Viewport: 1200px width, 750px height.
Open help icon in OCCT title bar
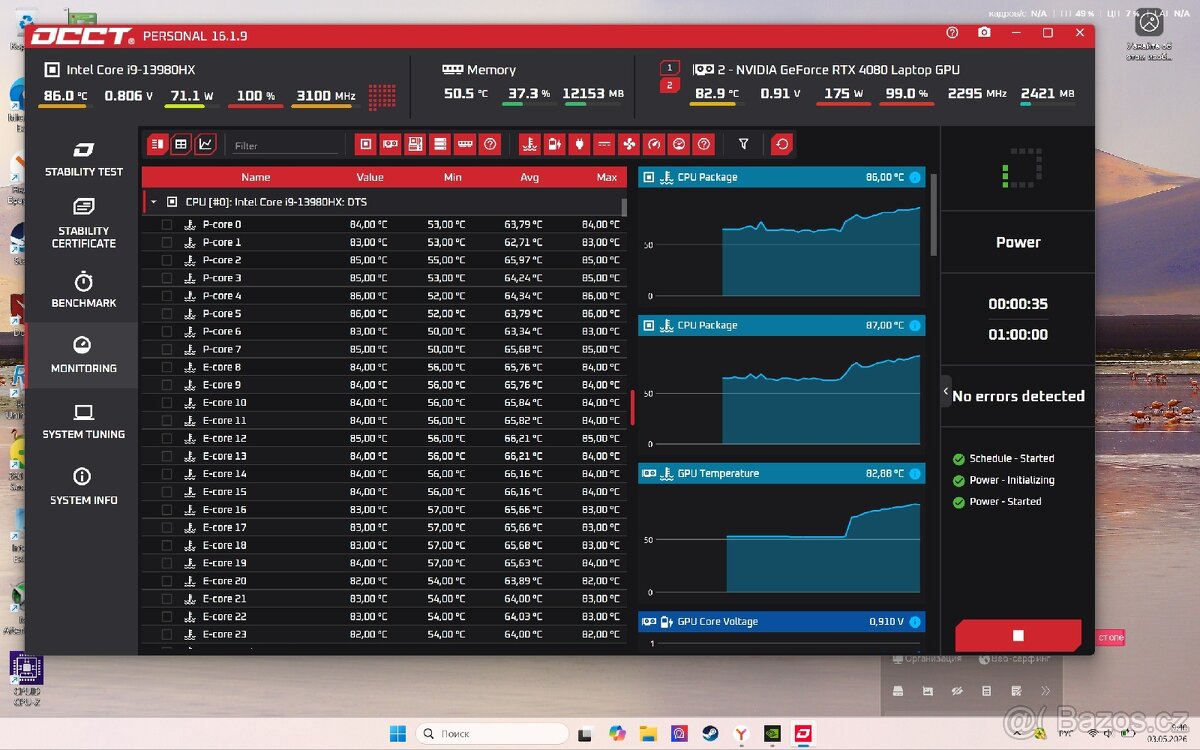point(953,33)
